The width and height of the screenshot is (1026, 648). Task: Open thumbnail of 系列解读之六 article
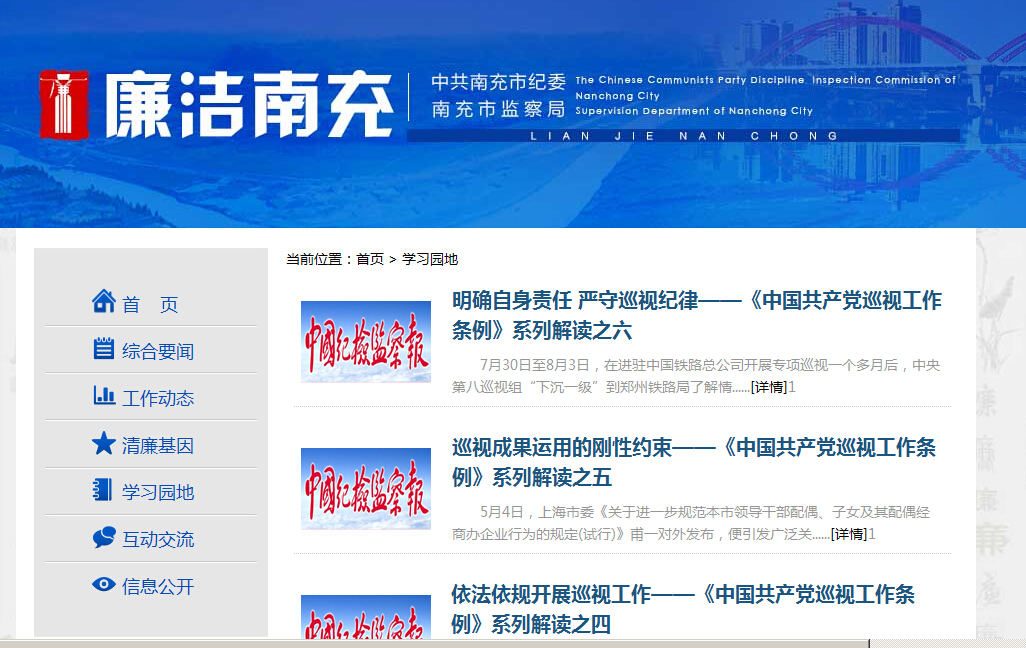366,342
